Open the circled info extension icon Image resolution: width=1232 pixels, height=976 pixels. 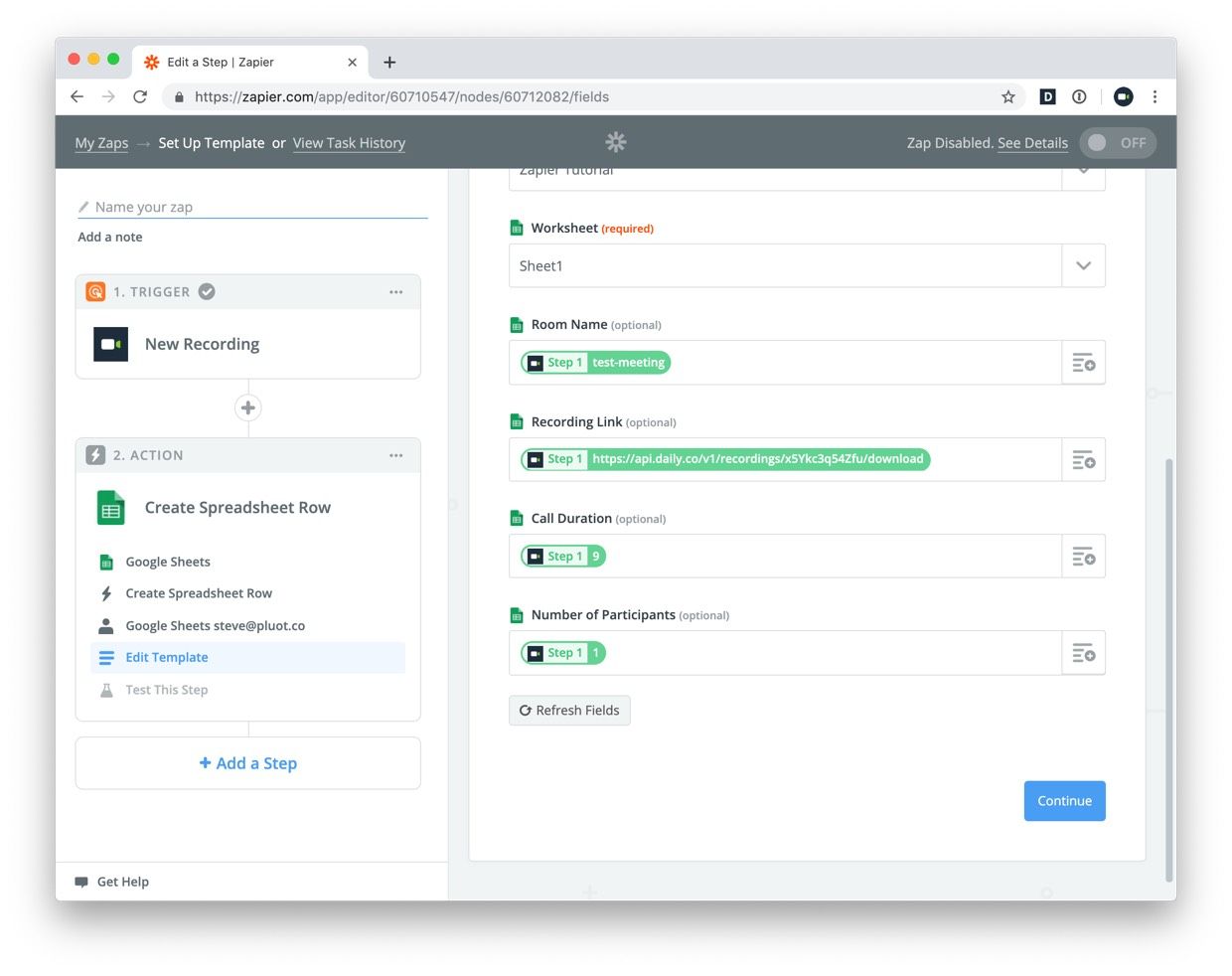[1079, 96]
